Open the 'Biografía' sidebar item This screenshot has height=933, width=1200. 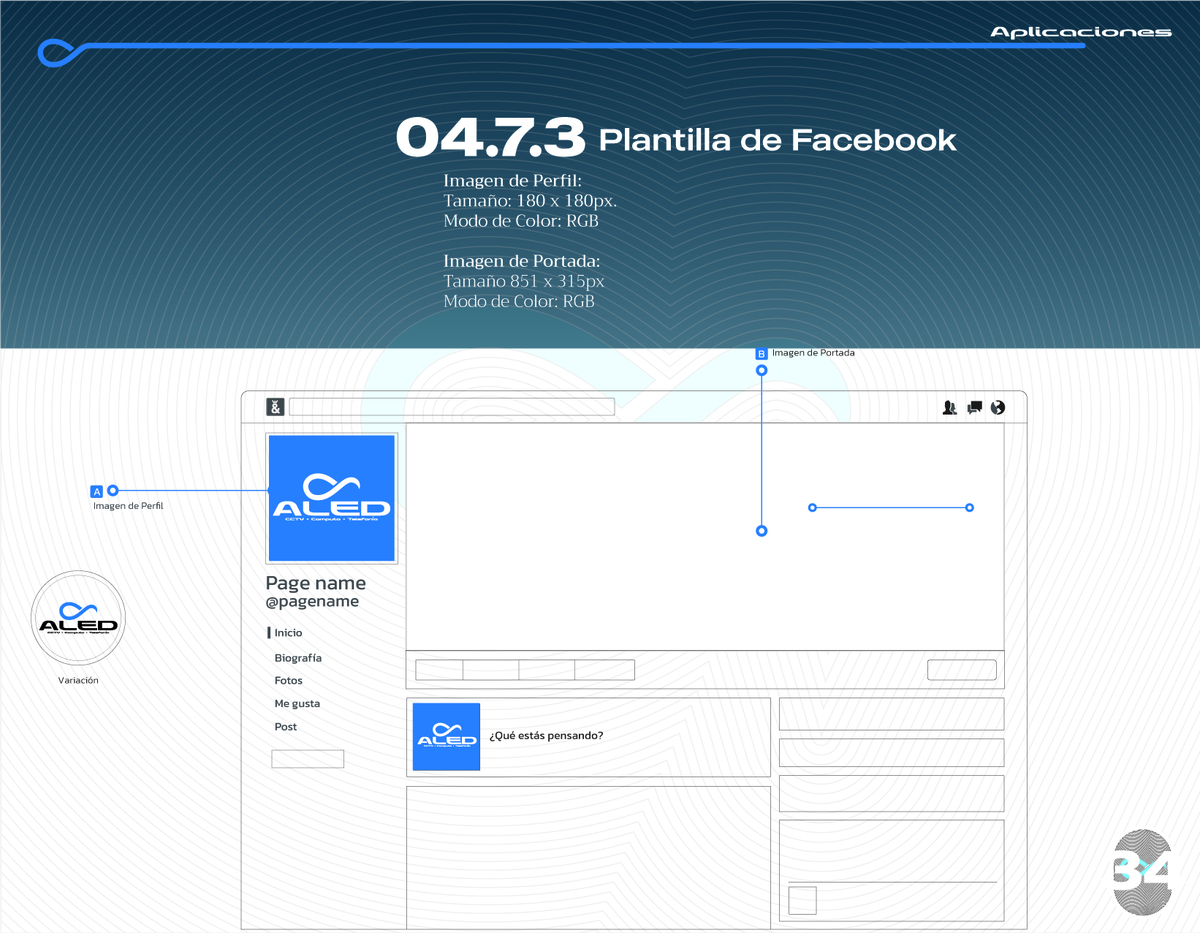[298, 658]
